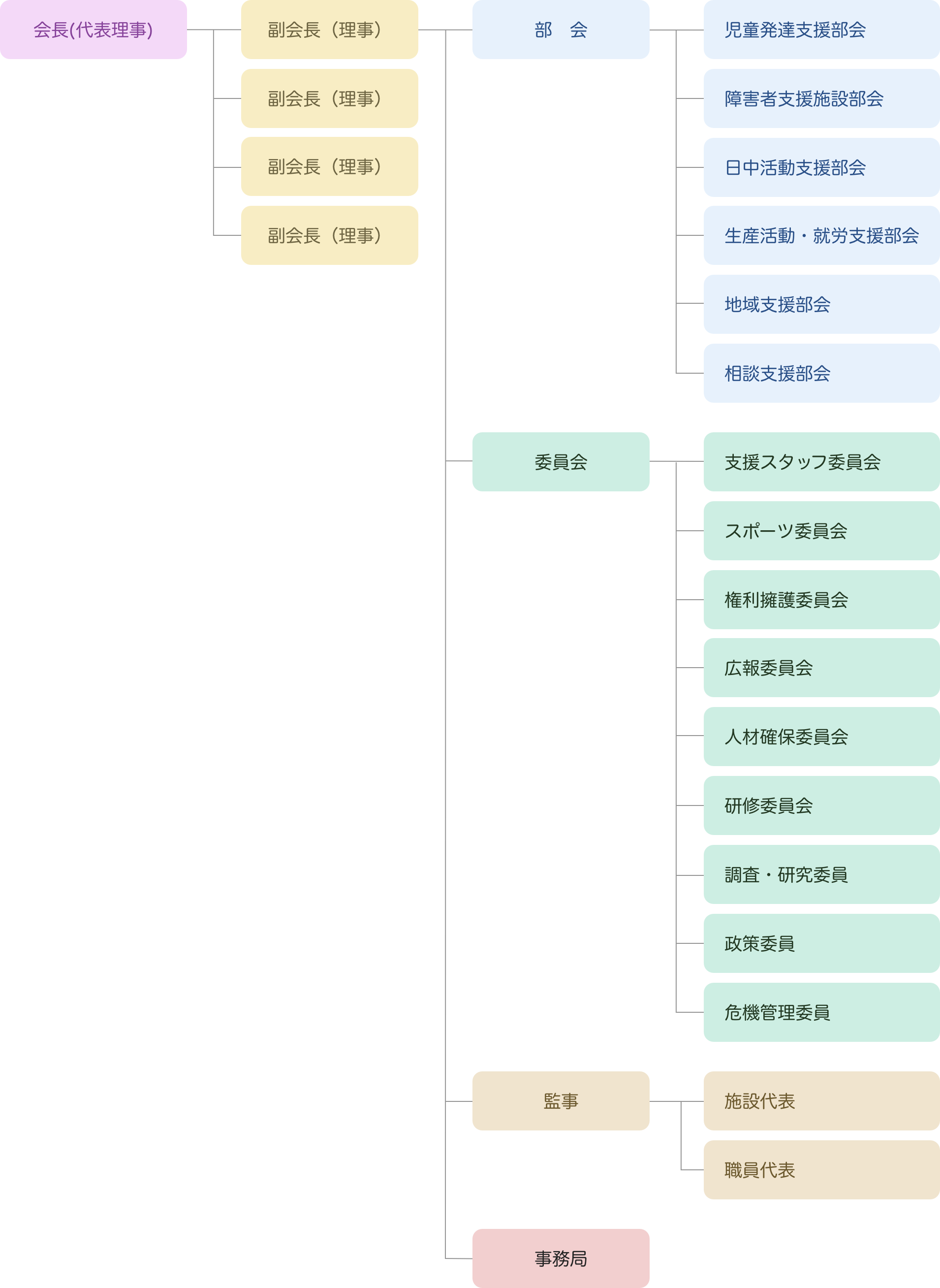
Task: Open 児童発達支援部会 box
Action: tap(822, 30)
